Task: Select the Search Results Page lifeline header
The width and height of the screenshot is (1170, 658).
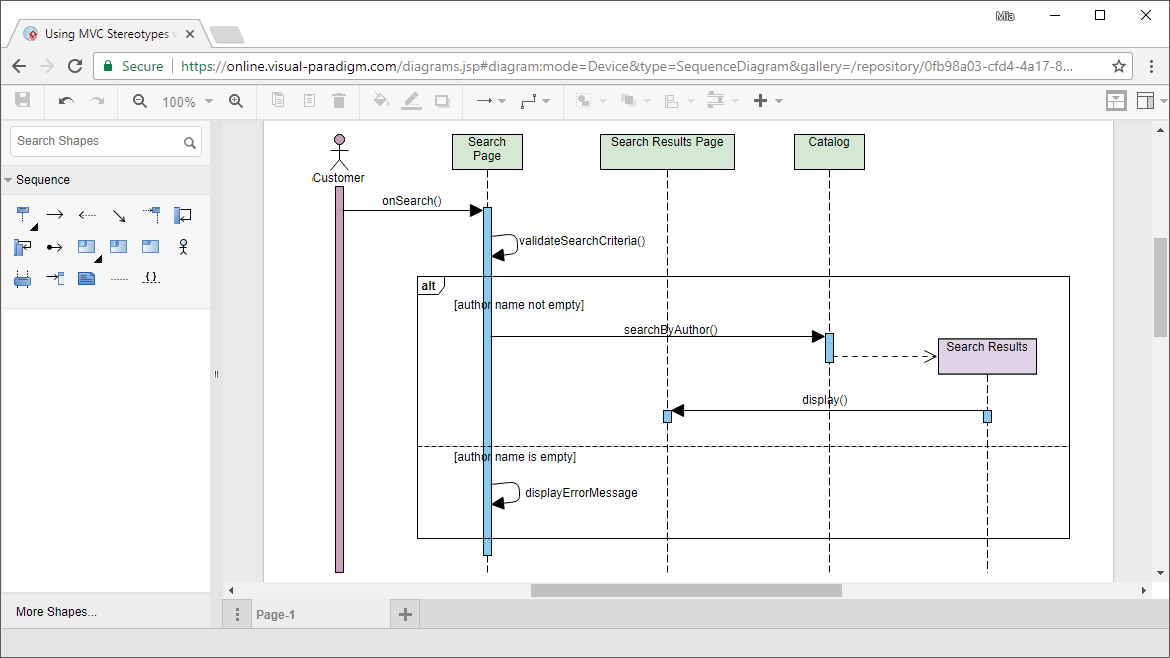Action: (x=667, y=151)
